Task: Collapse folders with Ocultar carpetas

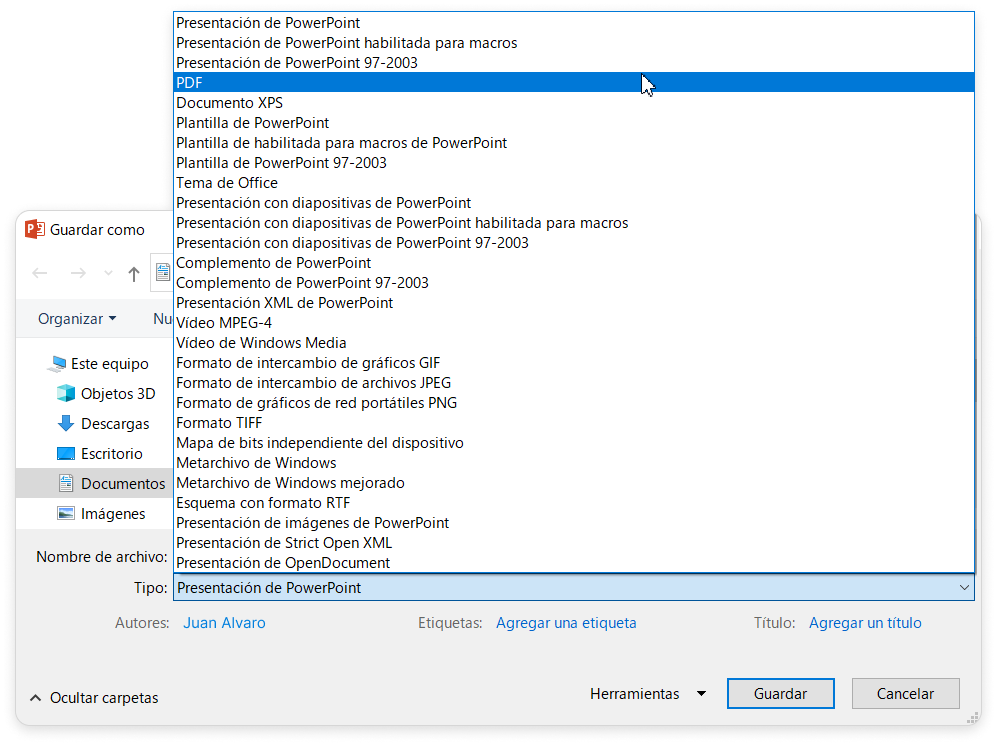Action: coord(94,698)
